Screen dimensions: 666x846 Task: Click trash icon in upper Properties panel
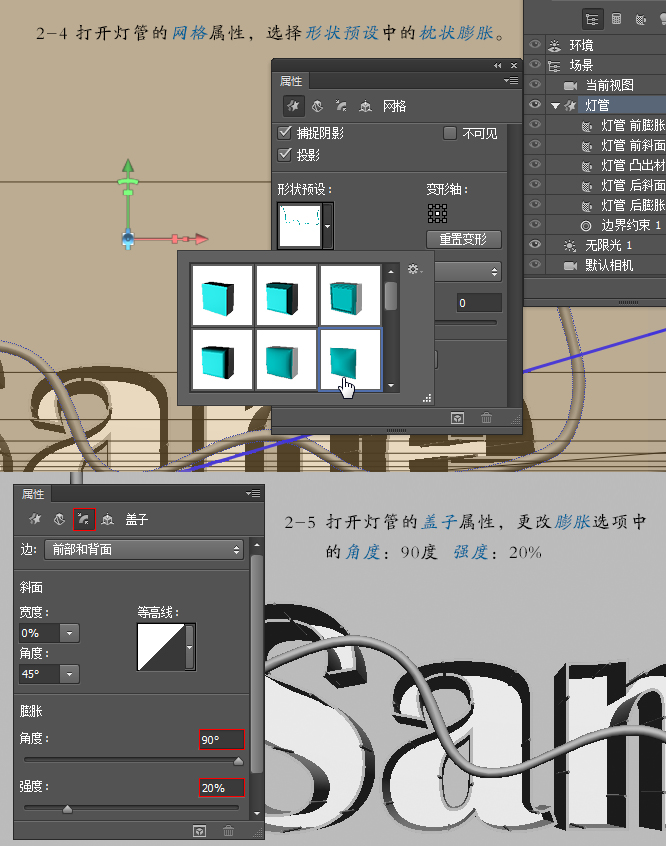486,418
